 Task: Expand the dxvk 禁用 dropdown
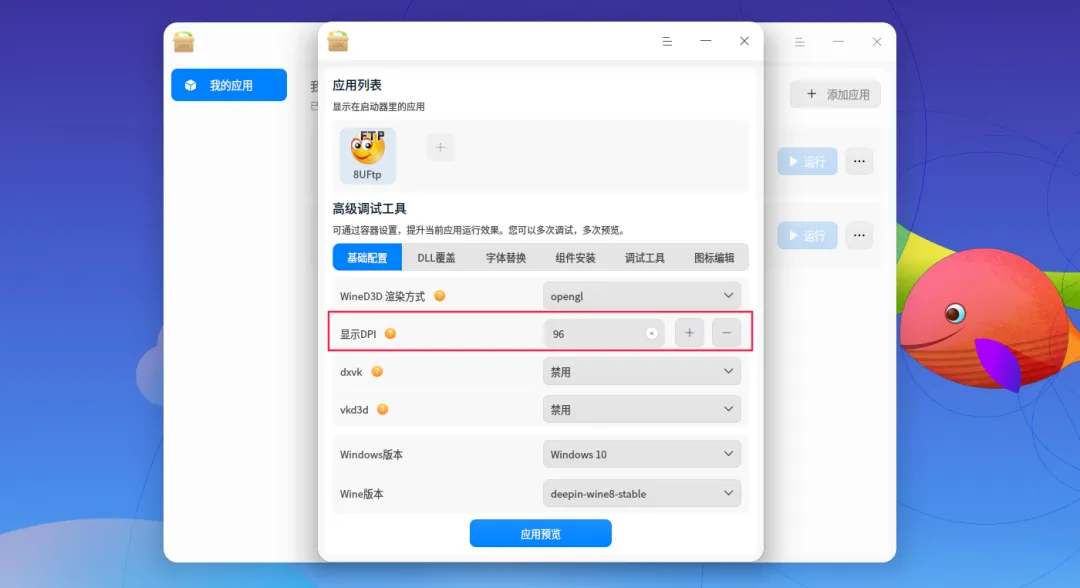642,372
